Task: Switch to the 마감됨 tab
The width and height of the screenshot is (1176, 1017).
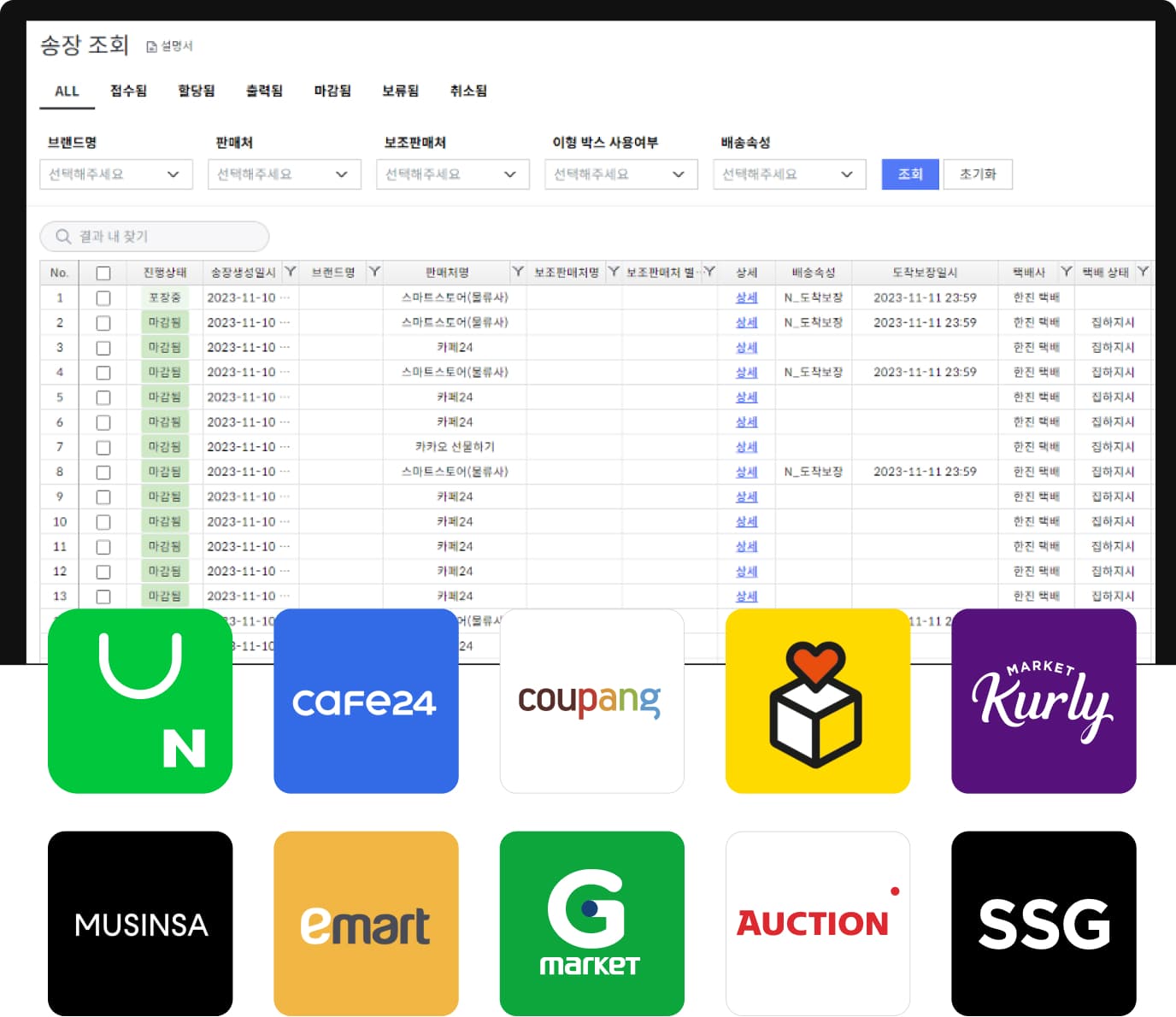Action: pos(332,91)
